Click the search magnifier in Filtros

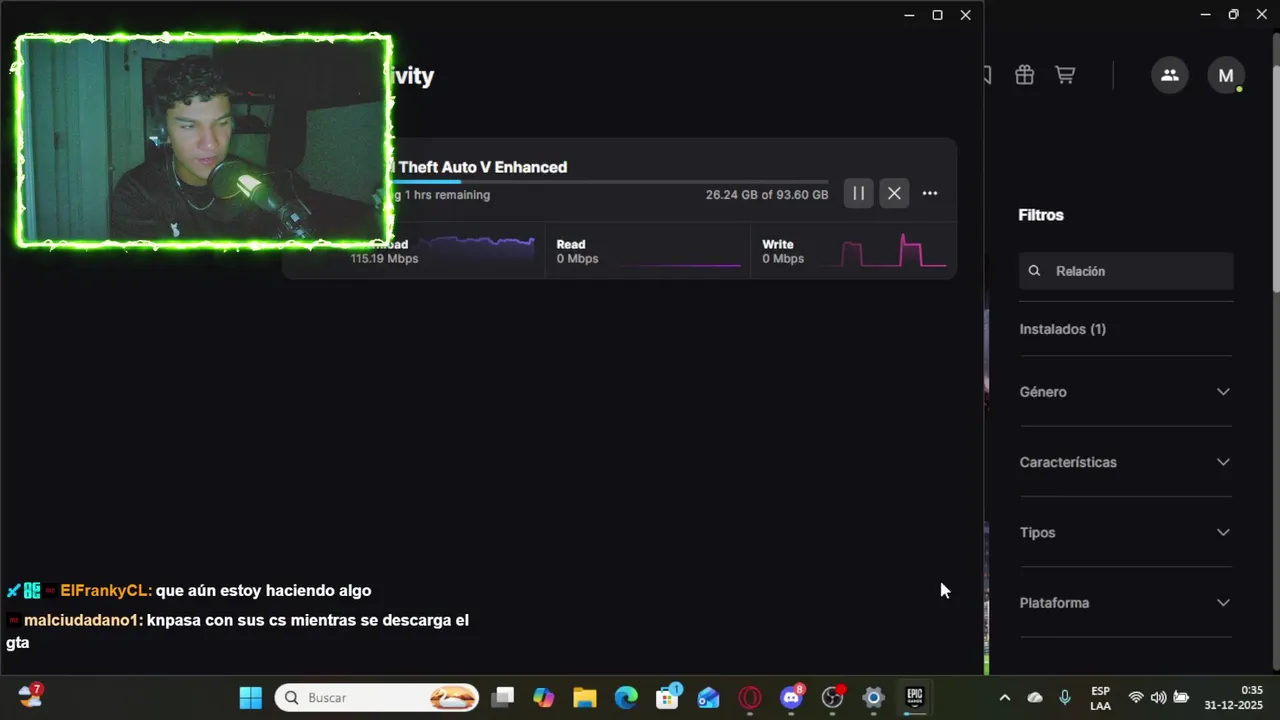1035,271
